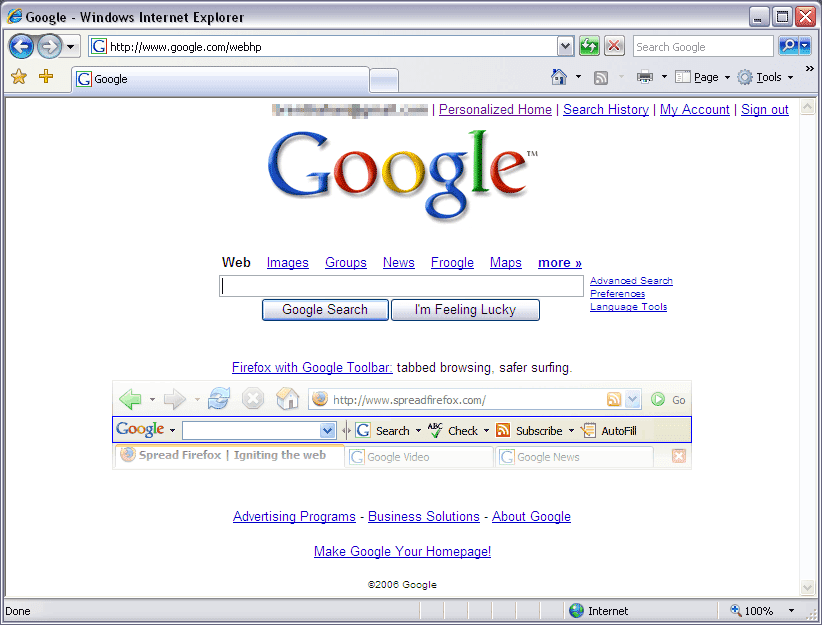Select the Google browser tab

tap(220, 79)
